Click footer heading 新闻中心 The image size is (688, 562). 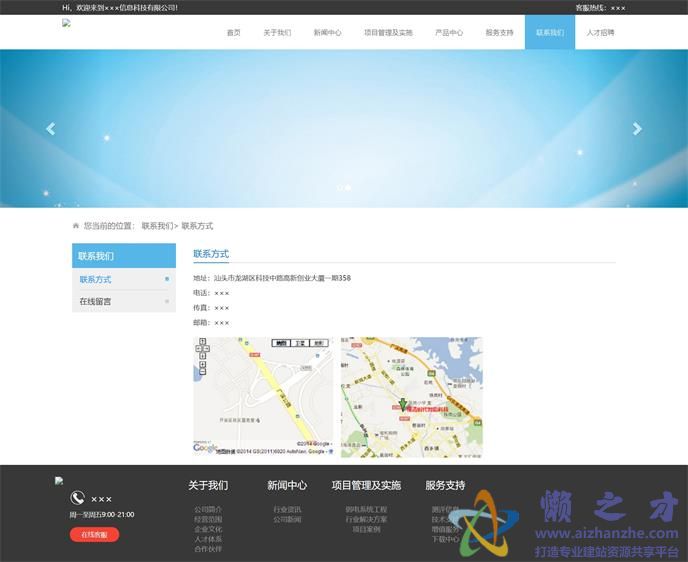tap(287, 485)
